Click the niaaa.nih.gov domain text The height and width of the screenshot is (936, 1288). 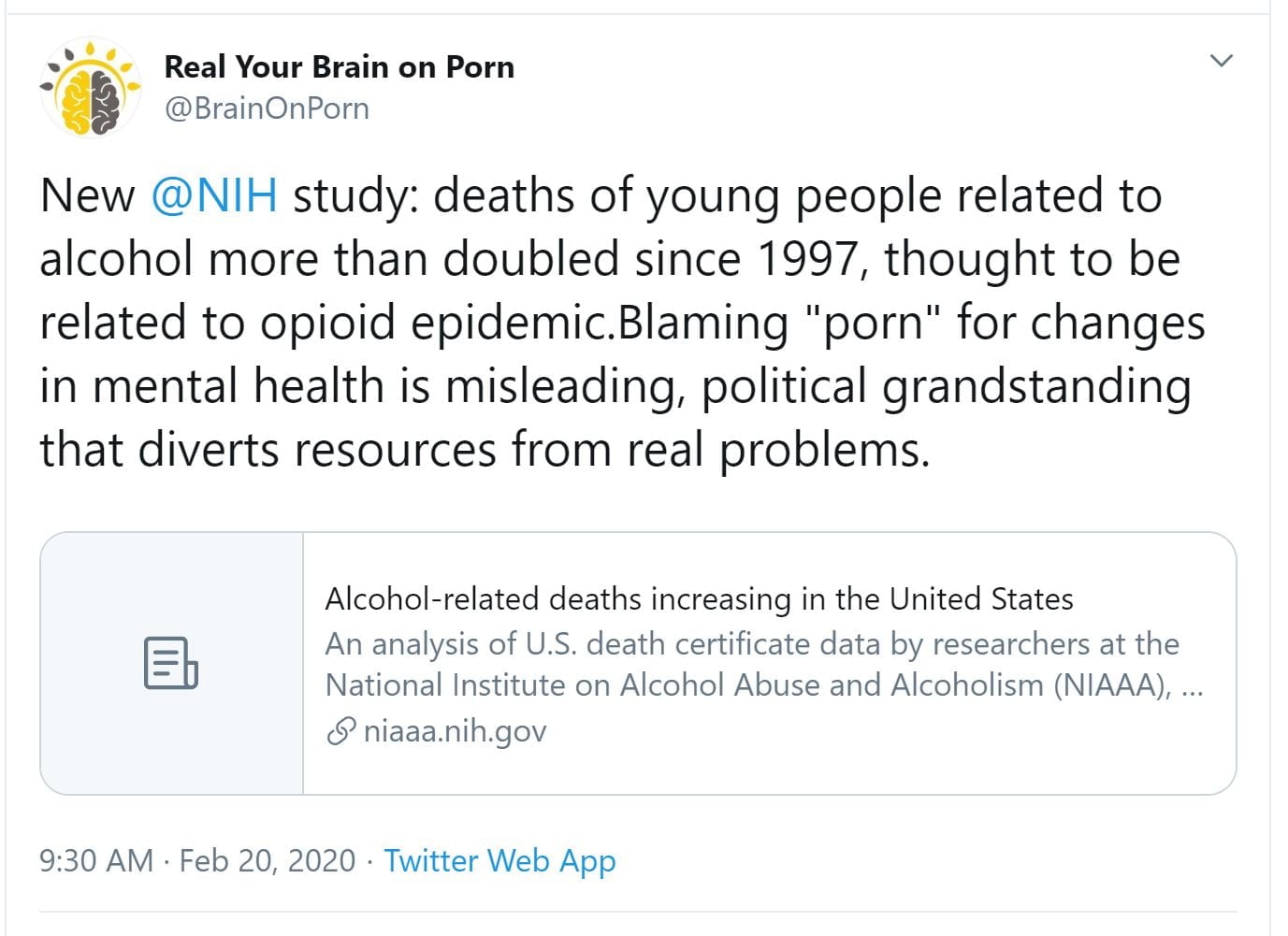[455, 731]
